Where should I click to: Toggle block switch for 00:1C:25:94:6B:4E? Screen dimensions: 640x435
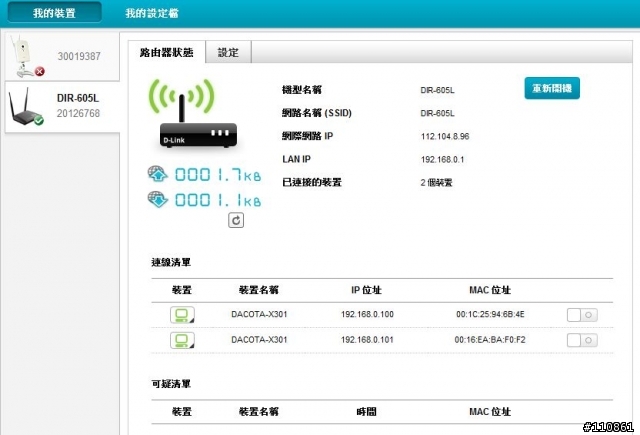[582, 315]
